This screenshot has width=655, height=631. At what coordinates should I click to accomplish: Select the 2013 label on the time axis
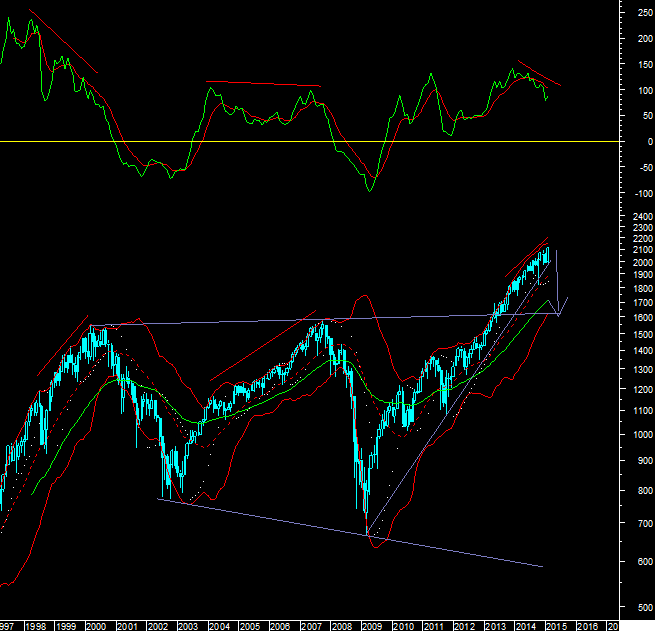(x=495, y=626)
